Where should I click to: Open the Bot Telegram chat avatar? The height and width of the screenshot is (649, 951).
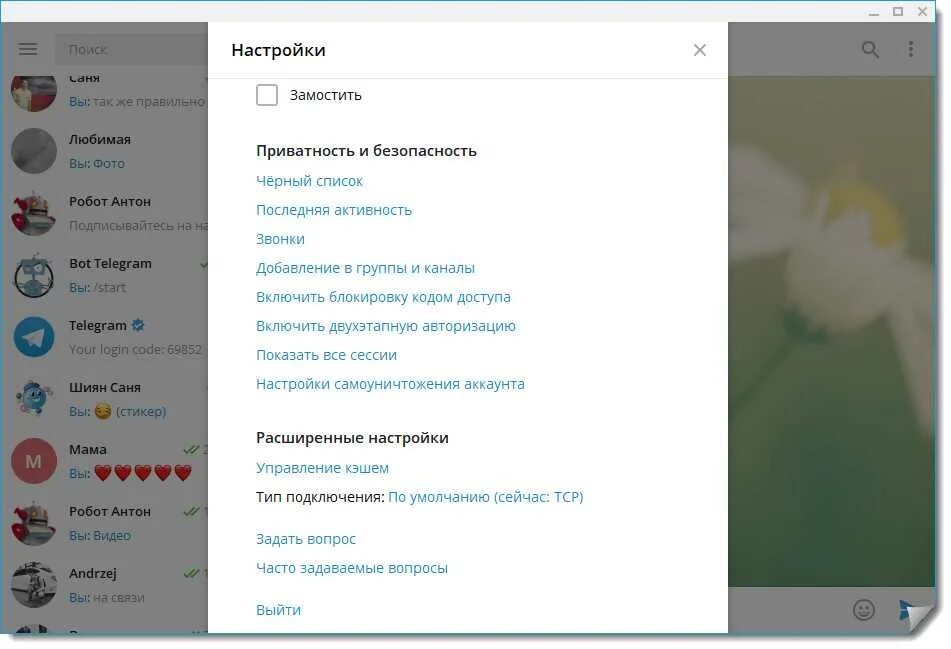pyautogui.click(x=33, y=275)
